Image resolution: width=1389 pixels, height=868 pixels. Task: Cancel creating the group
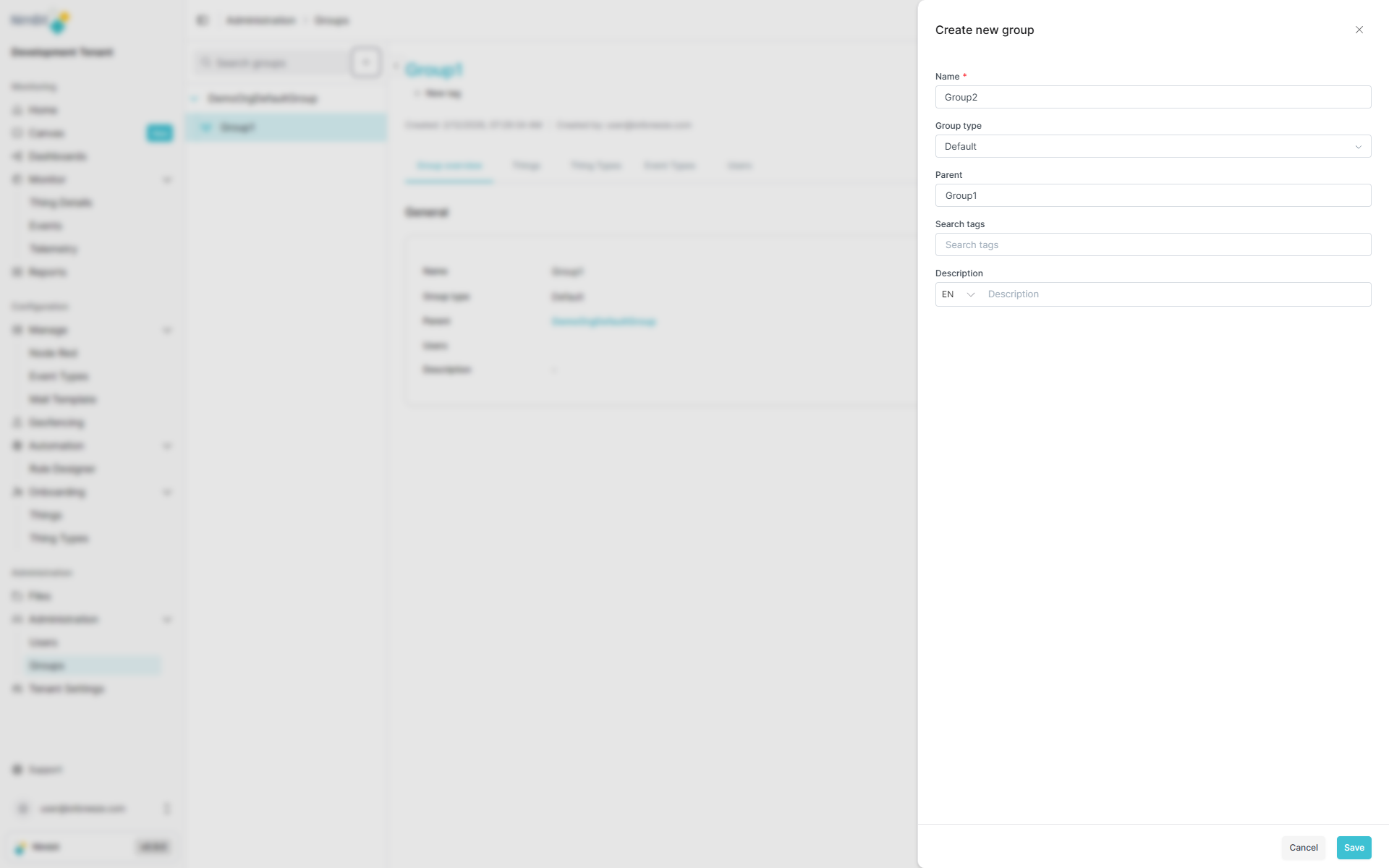pyautogui.click(x=1304, y=848)
